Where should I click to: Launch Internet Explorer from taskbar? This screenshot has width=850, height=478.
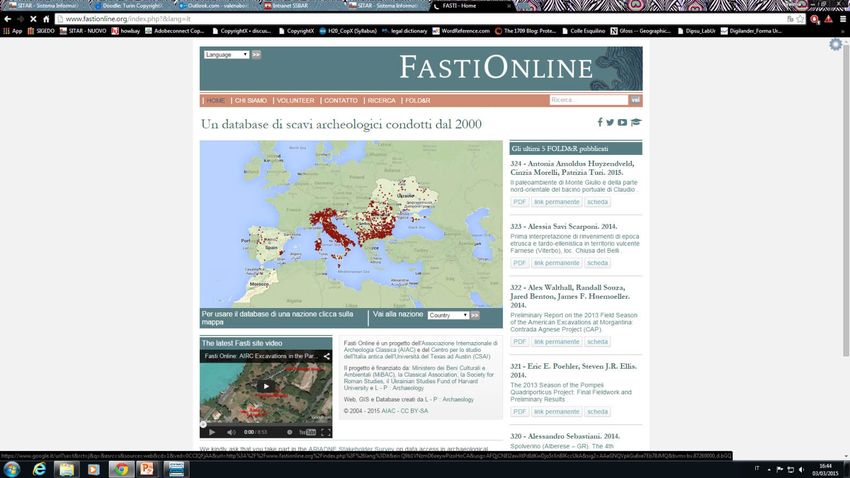[x=39, y=469]
